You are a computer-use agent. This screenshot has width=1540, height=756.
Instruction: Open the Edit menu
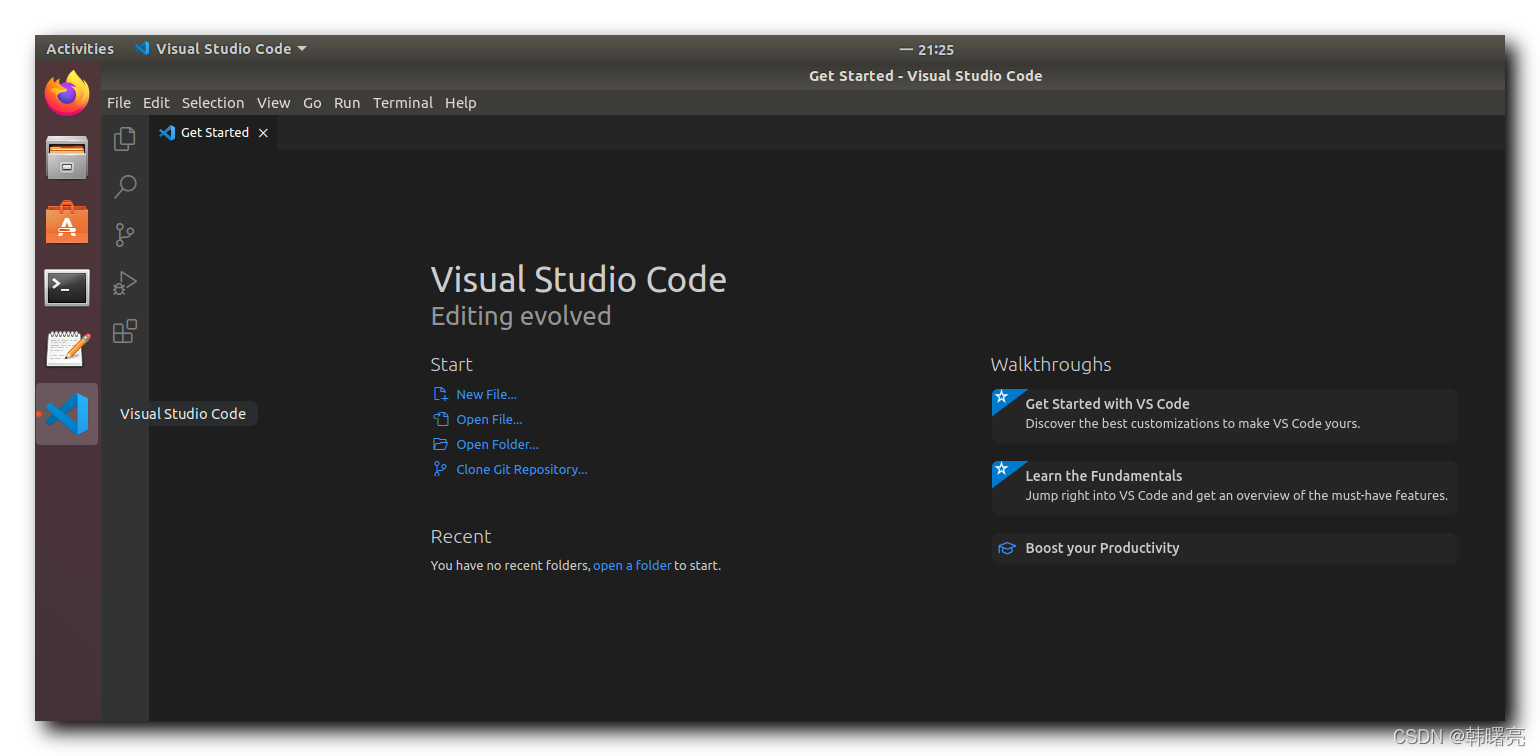(x=156, y=103)
